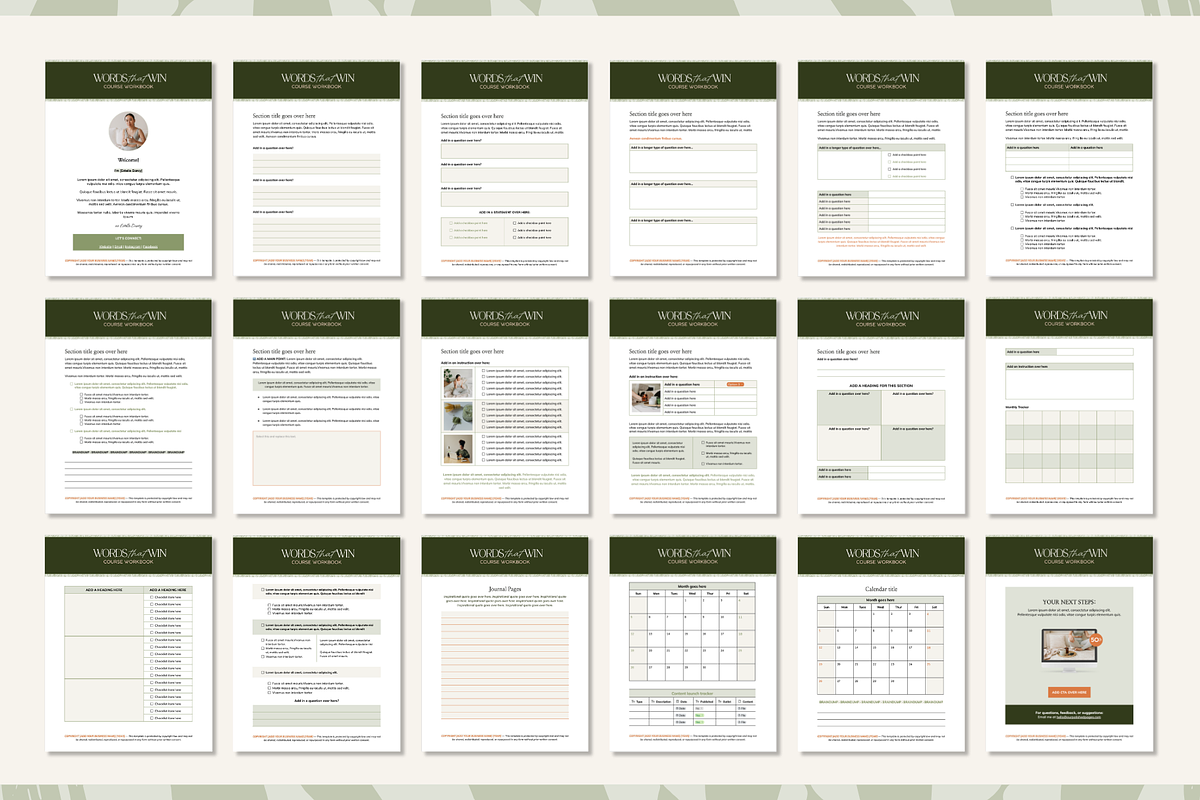This screenshot has height=800, width=1200.
Task: Click the orange "ADD CTA OVER HERE" button
Action: coord(1067,692)
